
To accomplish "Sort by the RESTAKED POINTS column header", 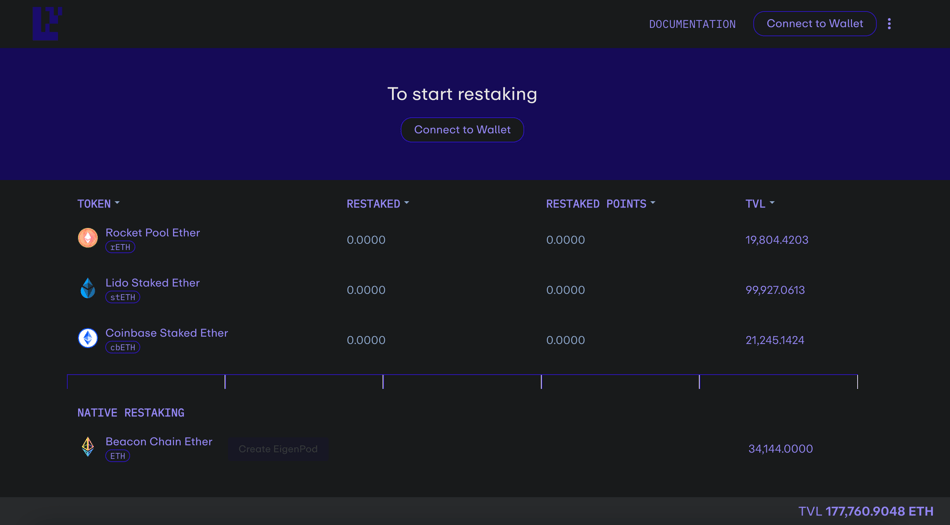I will pos(600,204).
